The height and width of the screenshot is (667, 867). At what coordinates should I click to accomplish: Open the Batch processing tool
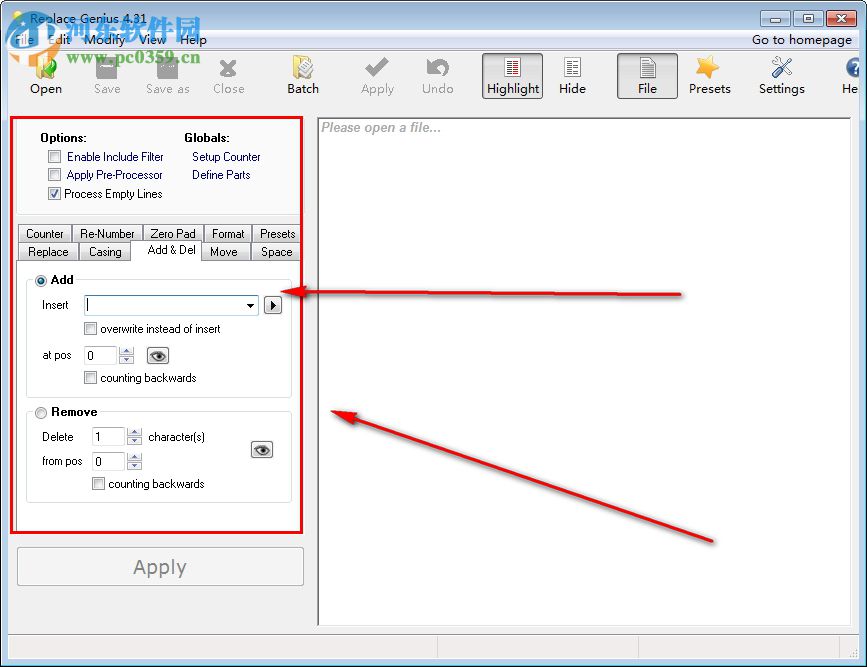click(303, 76)
